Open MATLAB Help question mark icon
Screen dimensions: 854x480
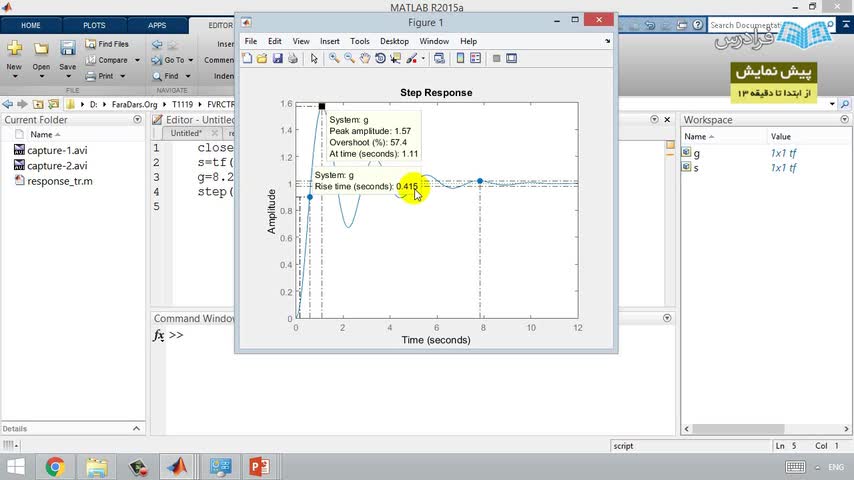point(698,25)
